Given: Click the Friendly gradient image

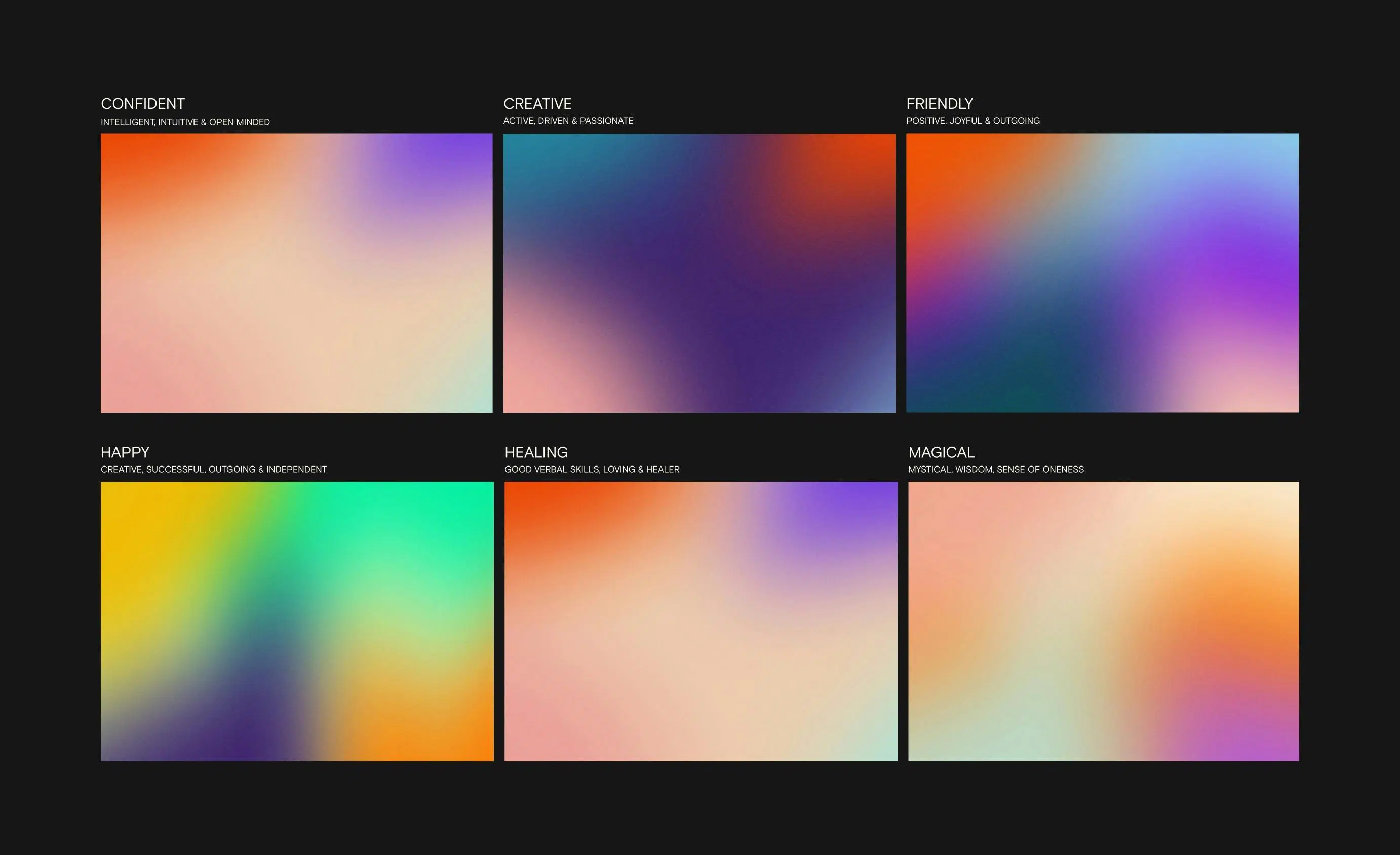Looking at the screenshot, I should 1102,273.
